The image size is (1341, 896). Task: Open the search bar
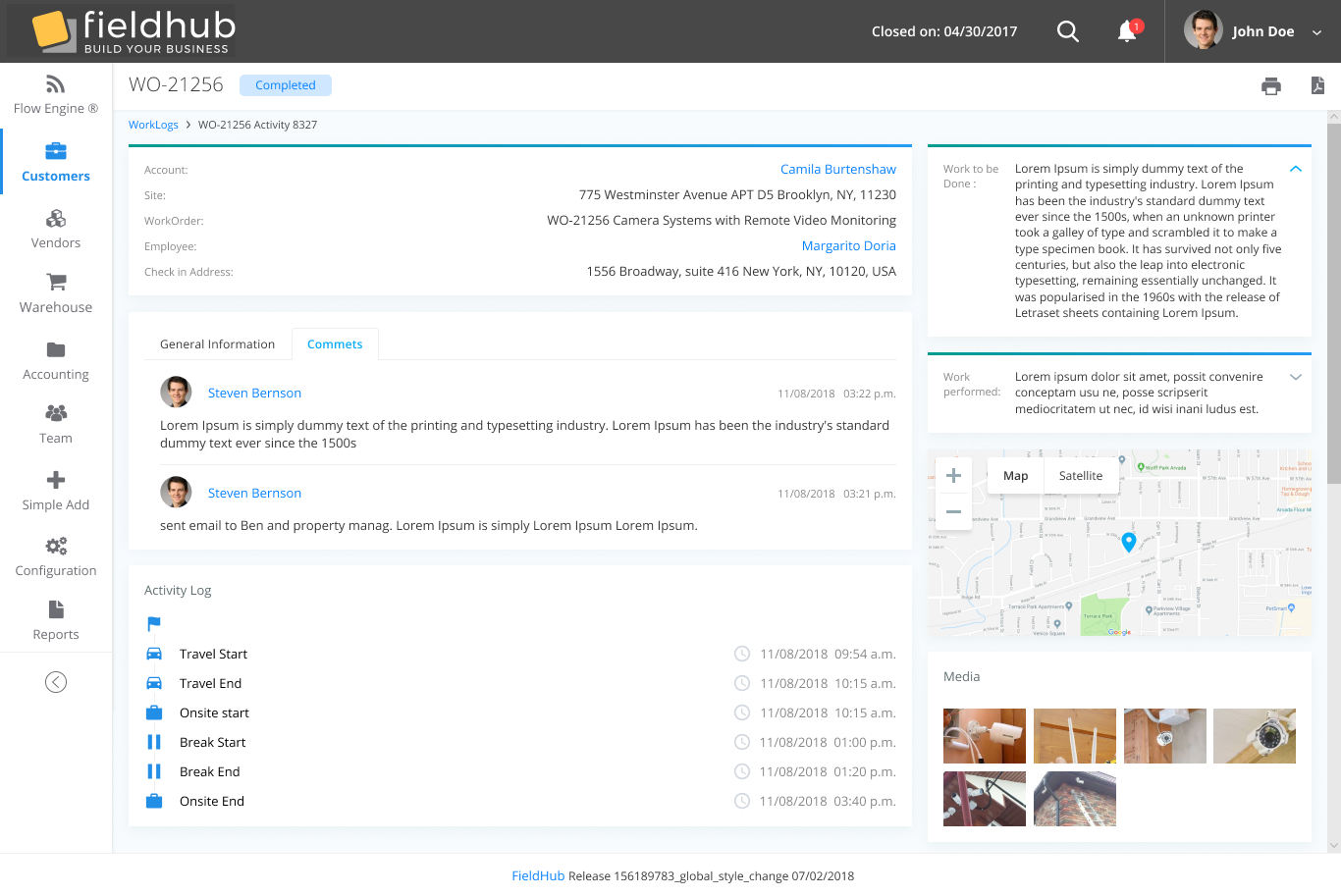tap(1068, 30)
